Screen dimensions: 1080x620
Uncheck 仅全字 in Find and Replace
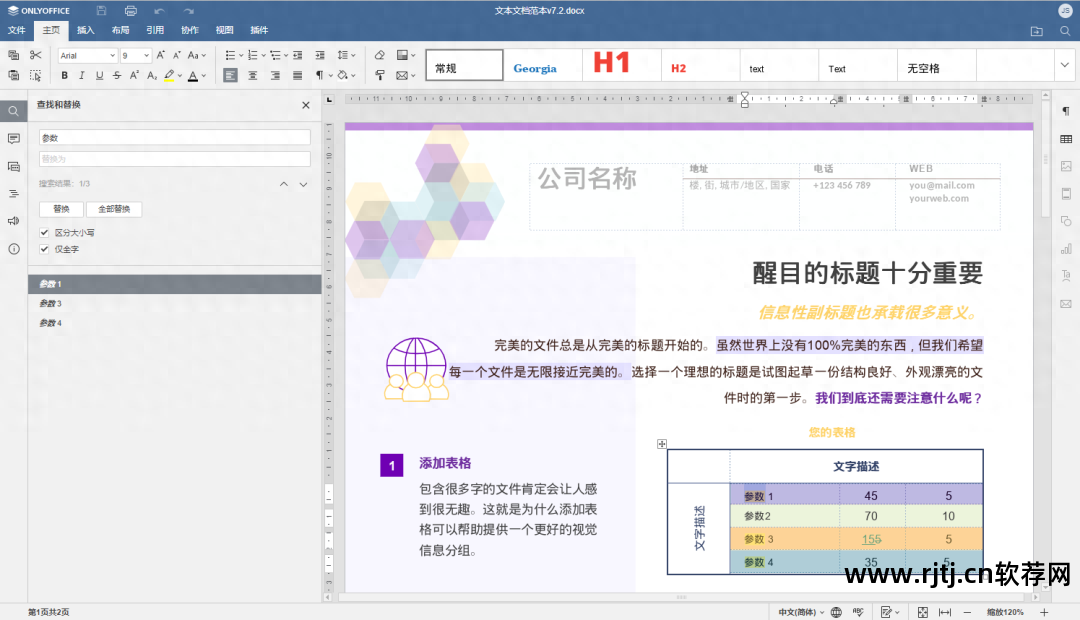tap(43, 249)
